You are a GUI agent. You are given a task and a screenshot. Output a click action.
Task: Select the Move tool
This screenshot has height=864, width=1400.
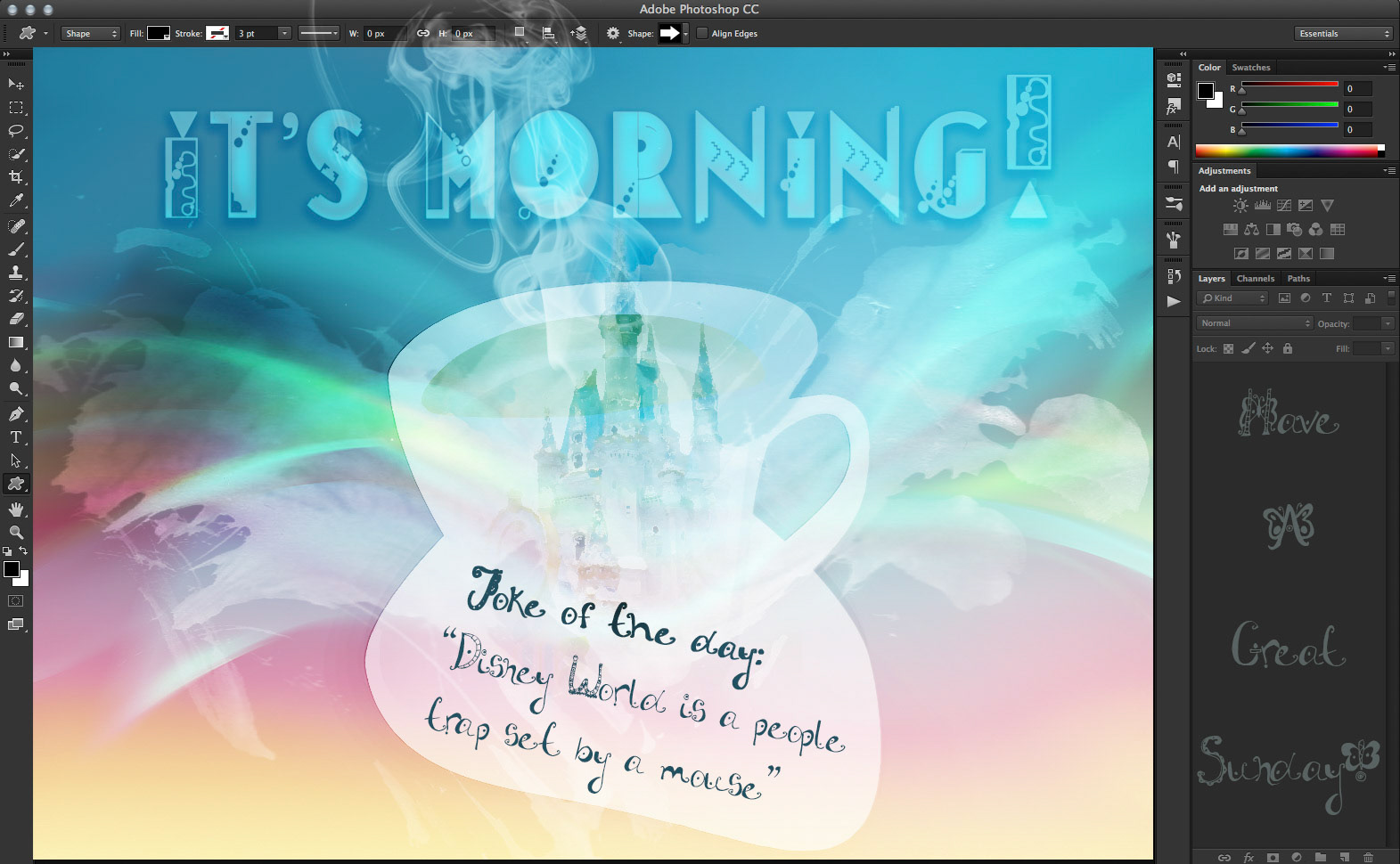(16, 84)
